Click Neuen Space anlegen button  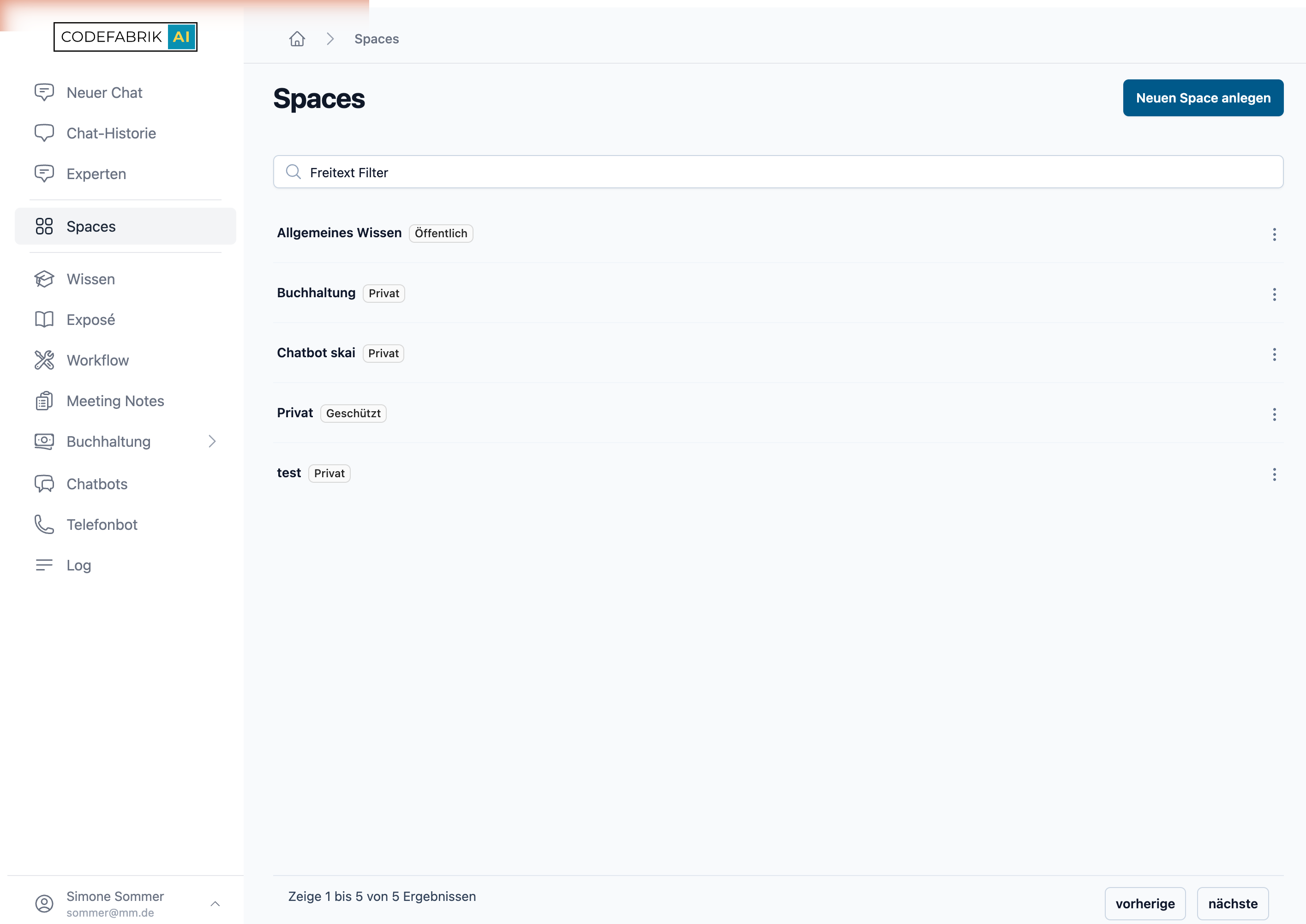click(1203, 98)
